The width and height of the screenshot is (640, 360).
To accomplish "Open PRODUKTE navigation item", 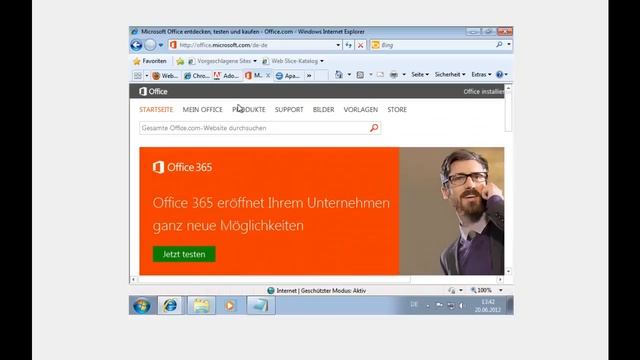I will tap(249, 110).
